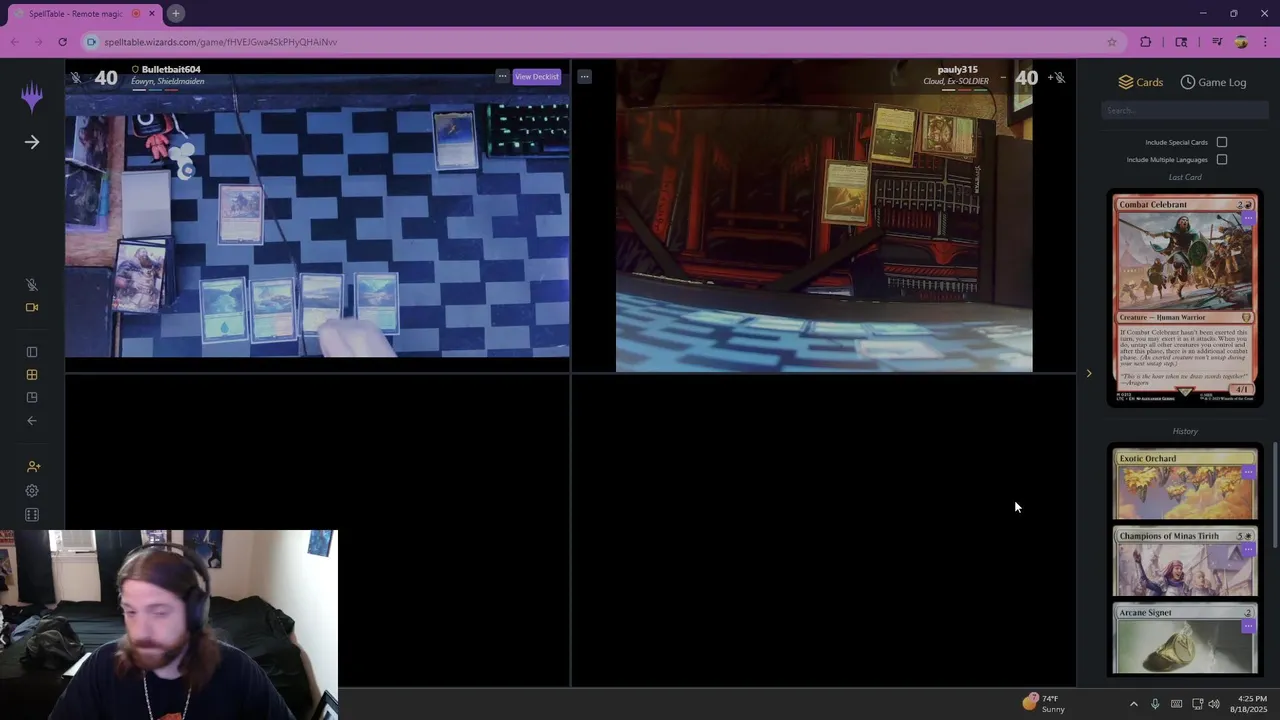Click the Magic planeswalker logo
The width and height of the screenshot is (1280, 720).
(x=32, y=96)
